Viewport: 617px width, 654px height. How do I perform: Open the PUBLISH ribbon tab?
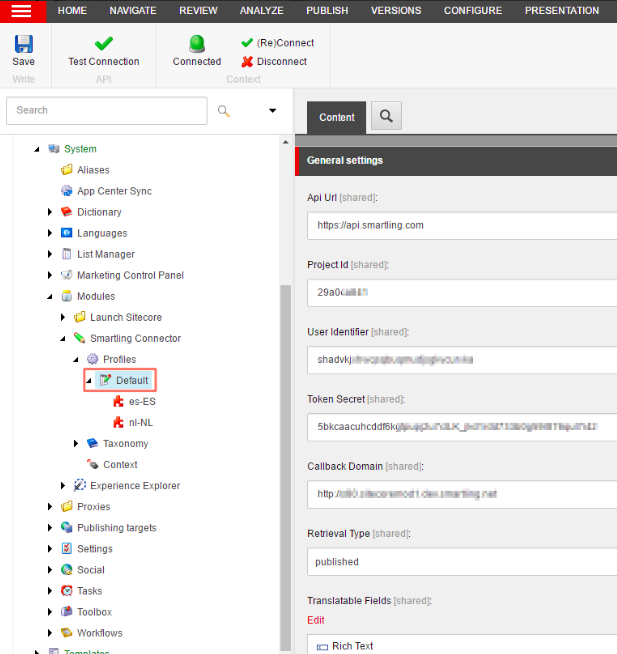[327, 11]
